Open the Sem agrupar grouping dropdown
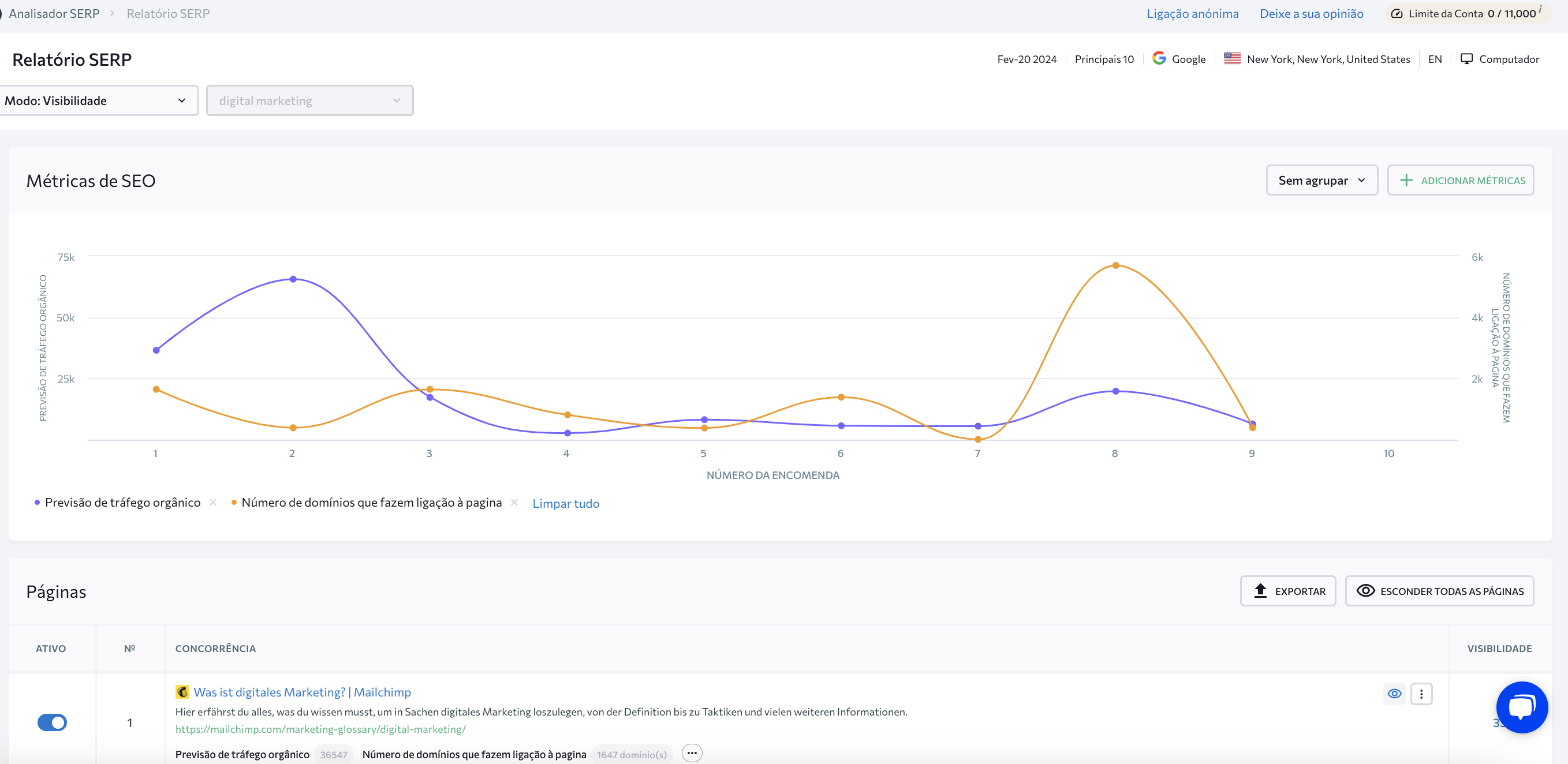1568x764 pixels. (x=1321, y=180)
